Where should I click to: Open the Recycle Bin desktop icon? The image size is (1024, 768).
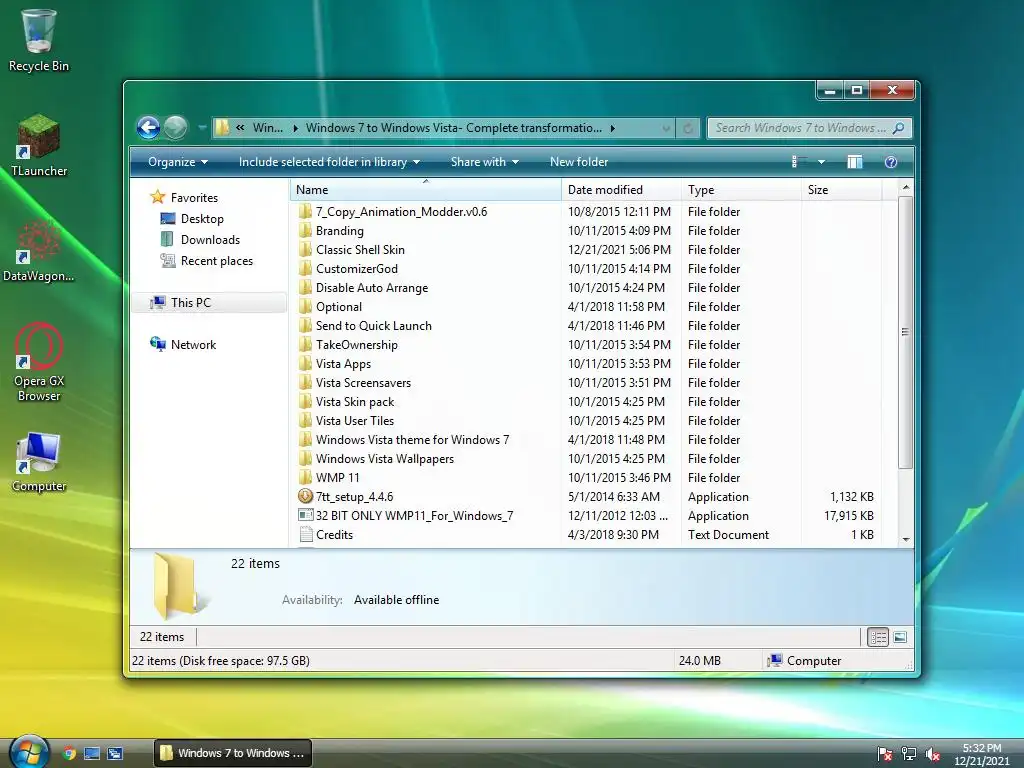point(39,40)
